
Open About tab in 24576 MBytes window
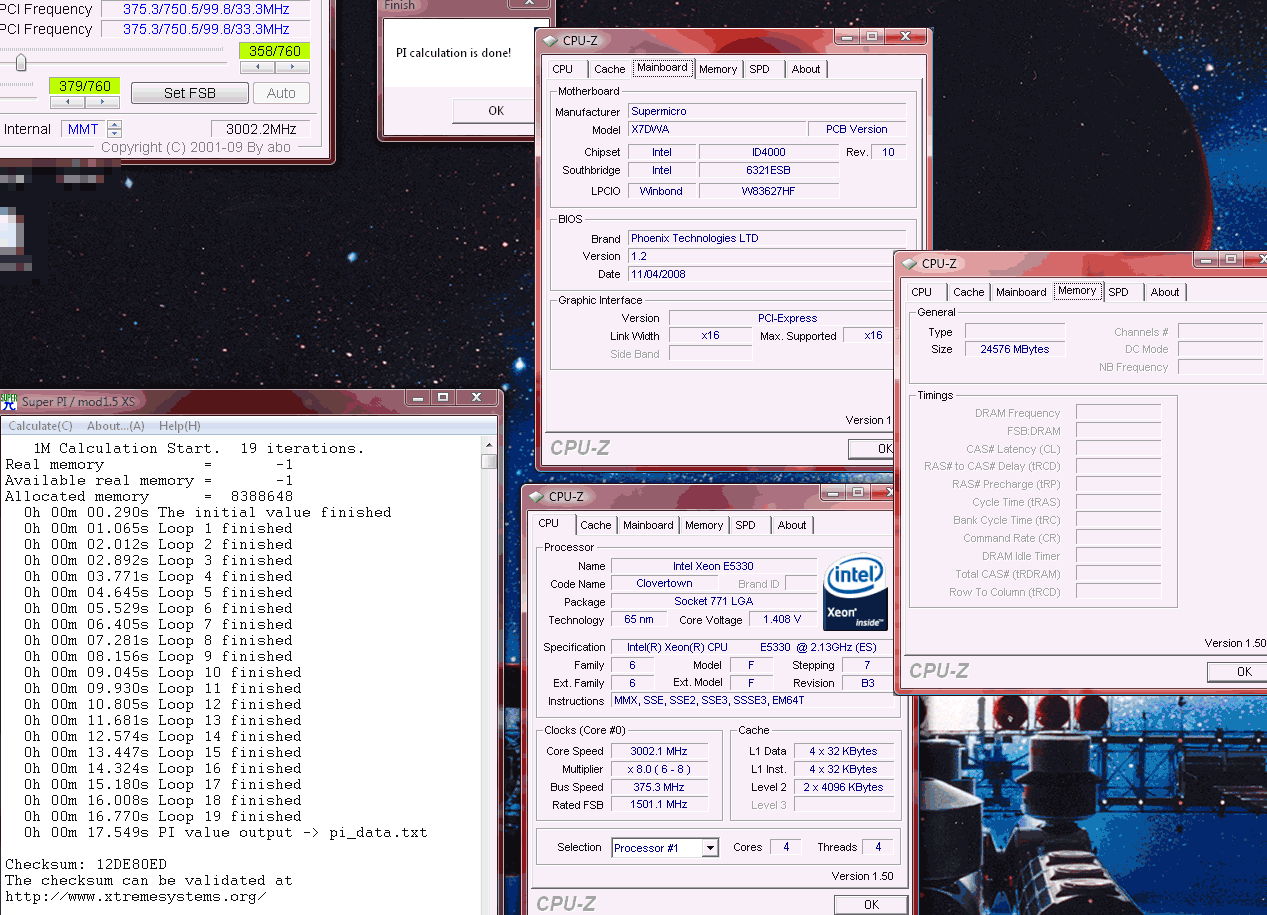(x=1165, y=292)
